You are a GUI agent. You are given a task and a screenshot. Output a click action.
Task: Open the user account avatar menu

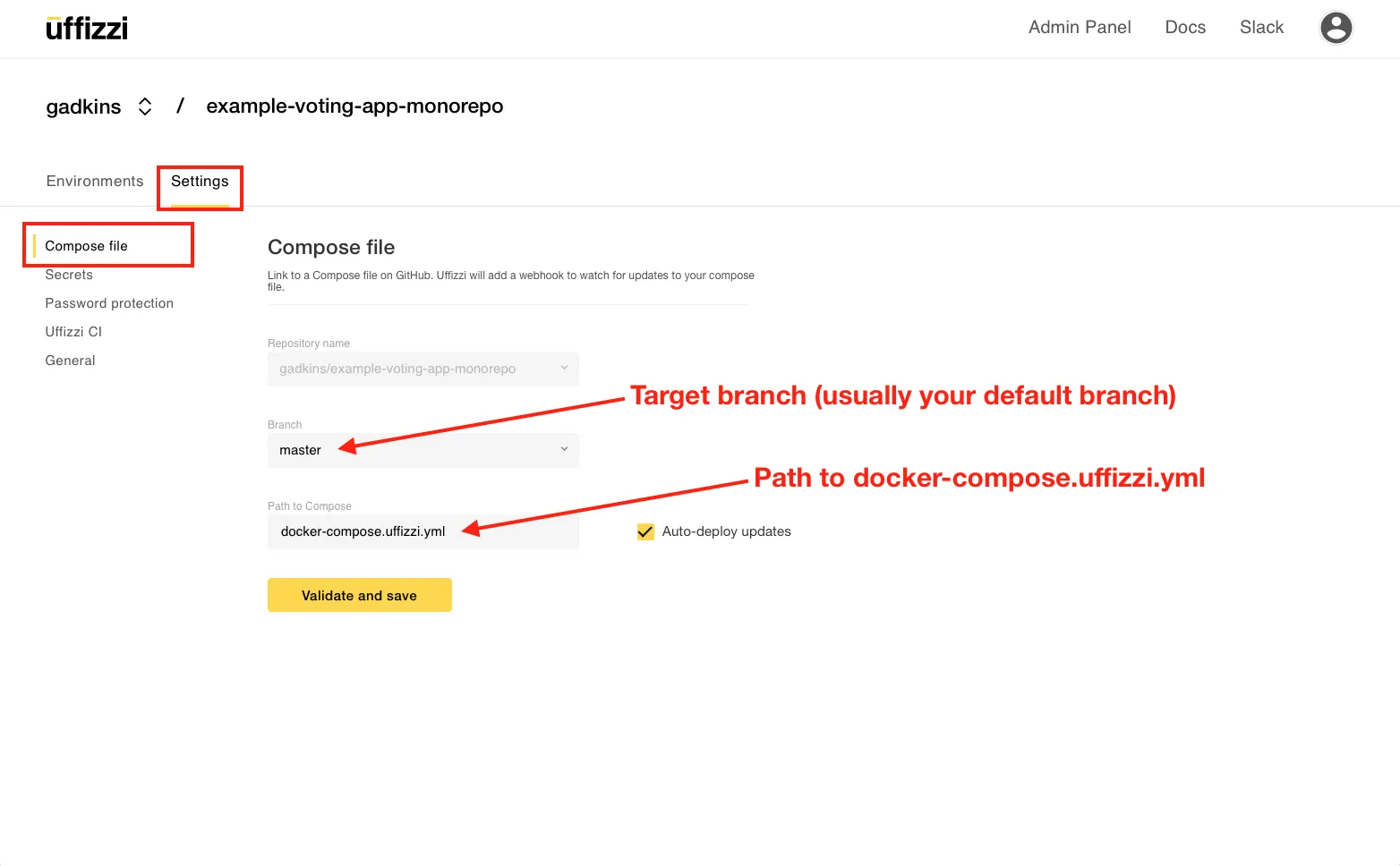[1336, 28]
